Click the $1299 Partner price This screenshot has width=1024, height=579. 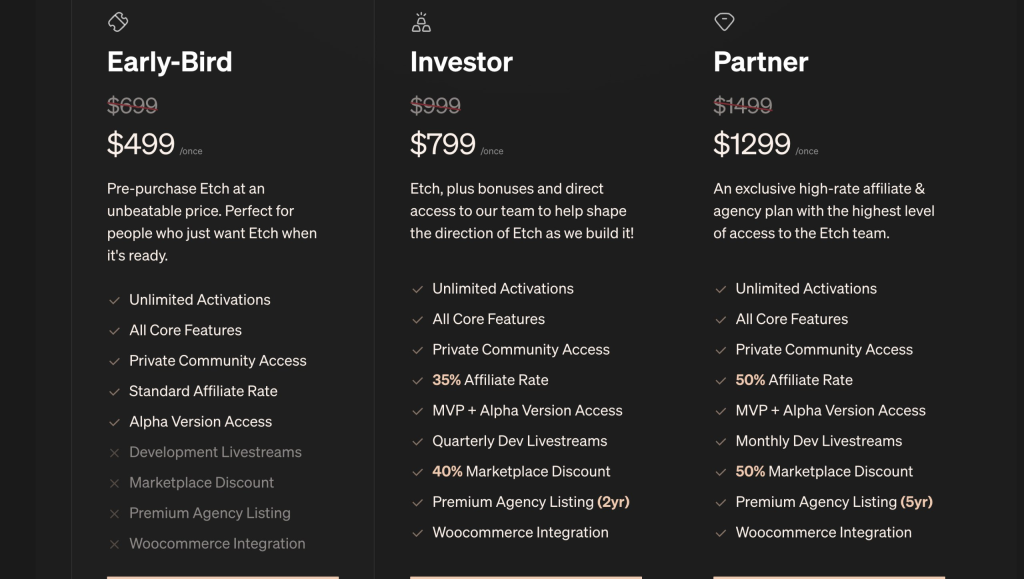[752, 144]
